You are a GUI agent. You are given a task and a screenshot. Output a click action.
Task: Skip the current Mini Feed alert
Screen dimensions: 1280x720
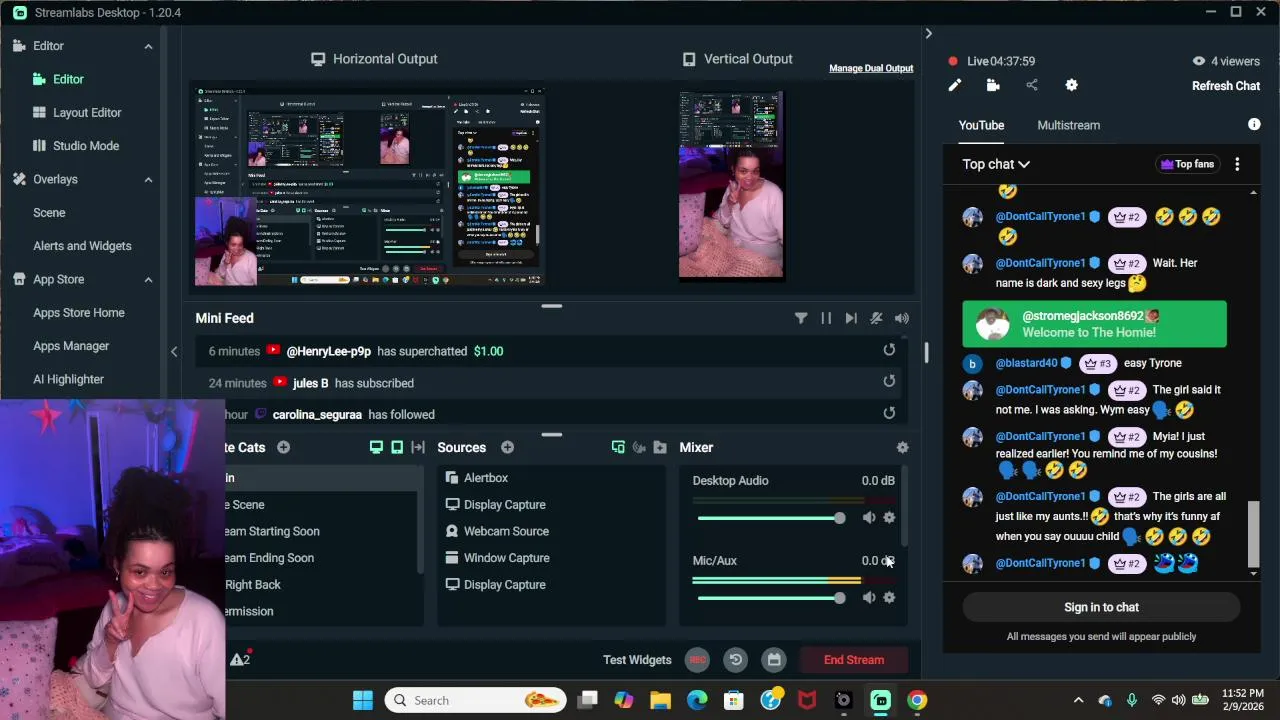851,318
